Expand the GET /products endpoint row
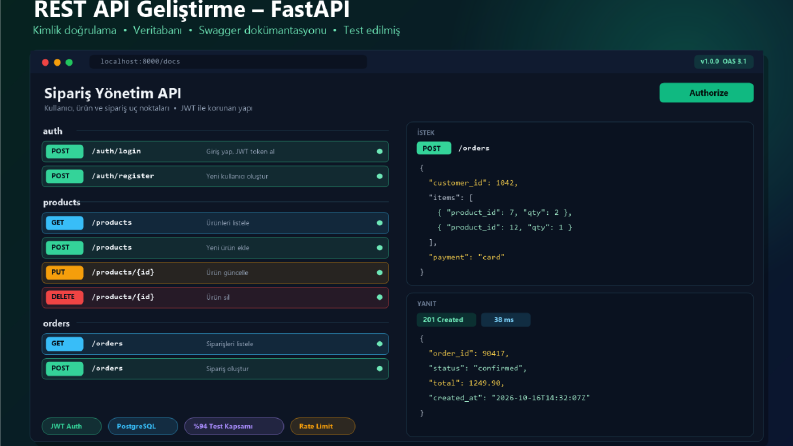This screenshot has height=446, width=793. [x=215, y=222]
